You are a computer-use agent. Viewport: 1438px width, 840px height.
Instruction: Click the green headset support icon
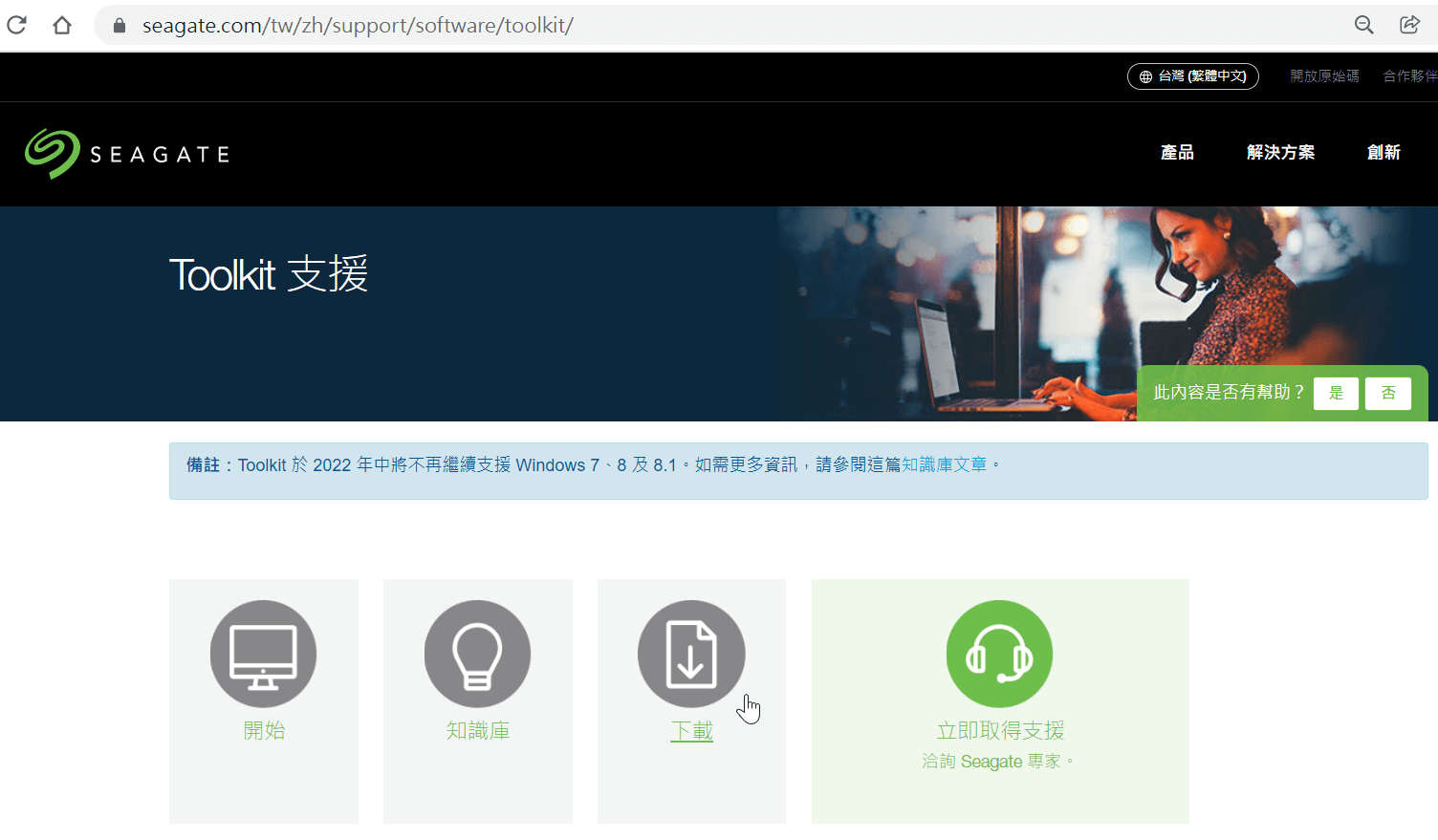(999, 654)
